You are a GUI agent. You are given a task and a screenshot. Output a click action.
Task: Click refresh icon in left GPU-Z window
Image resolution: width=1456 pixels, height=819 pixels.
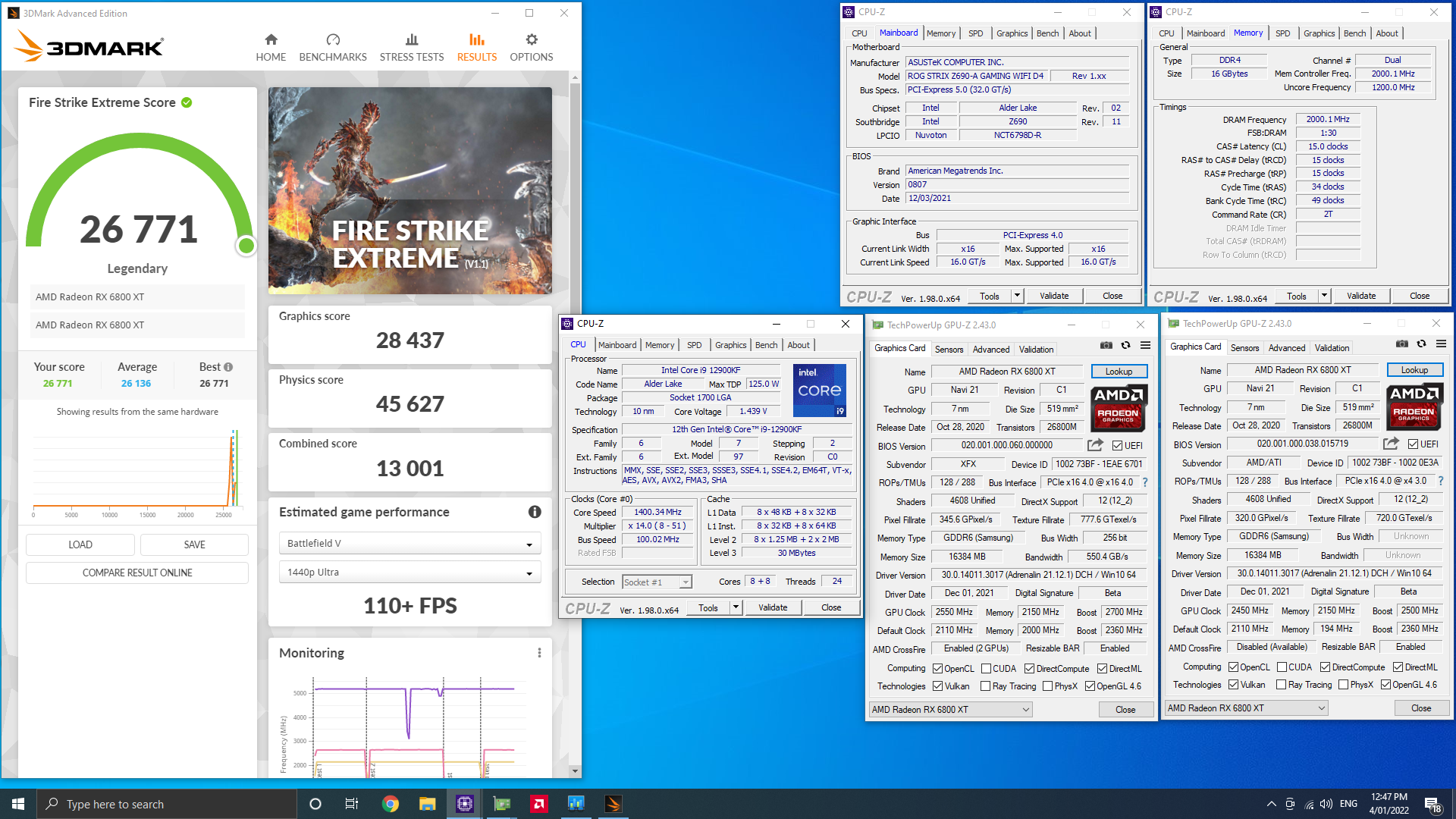point(1126,346)
